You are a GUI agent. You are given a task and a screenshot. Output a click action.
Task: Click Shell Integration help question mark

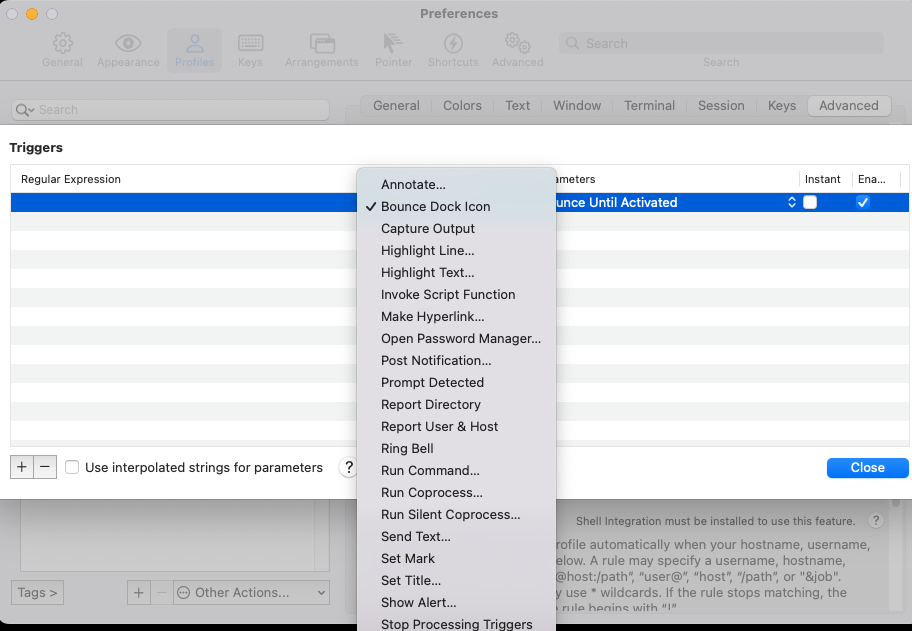pos(875,521)
